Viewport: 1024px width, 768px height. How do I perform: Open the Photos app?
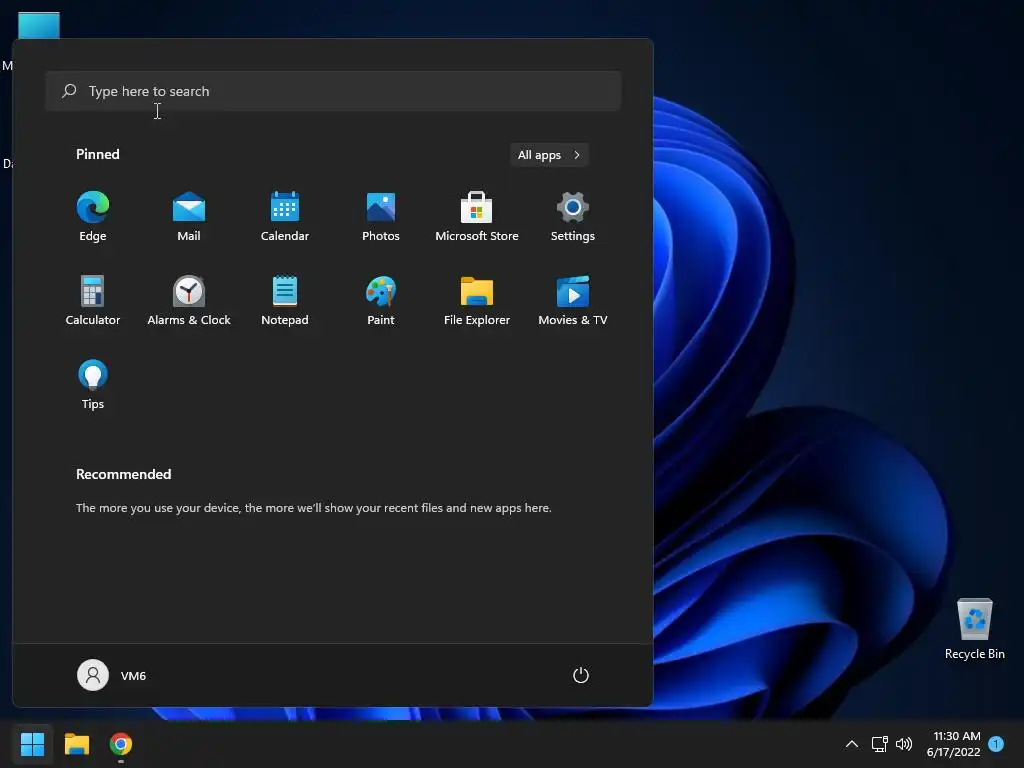click(x=381, y=217)
